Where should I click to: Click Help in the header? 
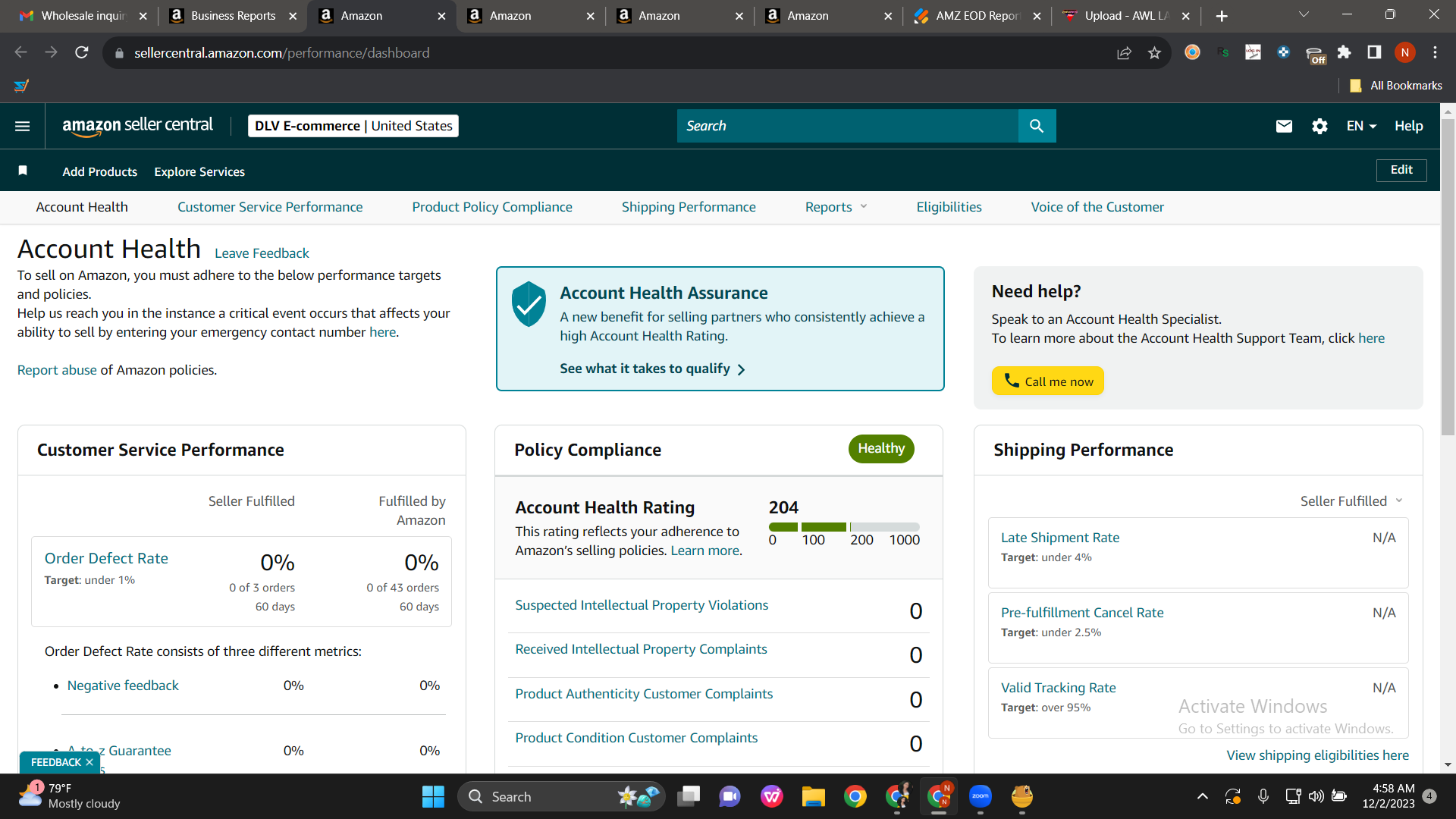click(x=1408, y=126)
